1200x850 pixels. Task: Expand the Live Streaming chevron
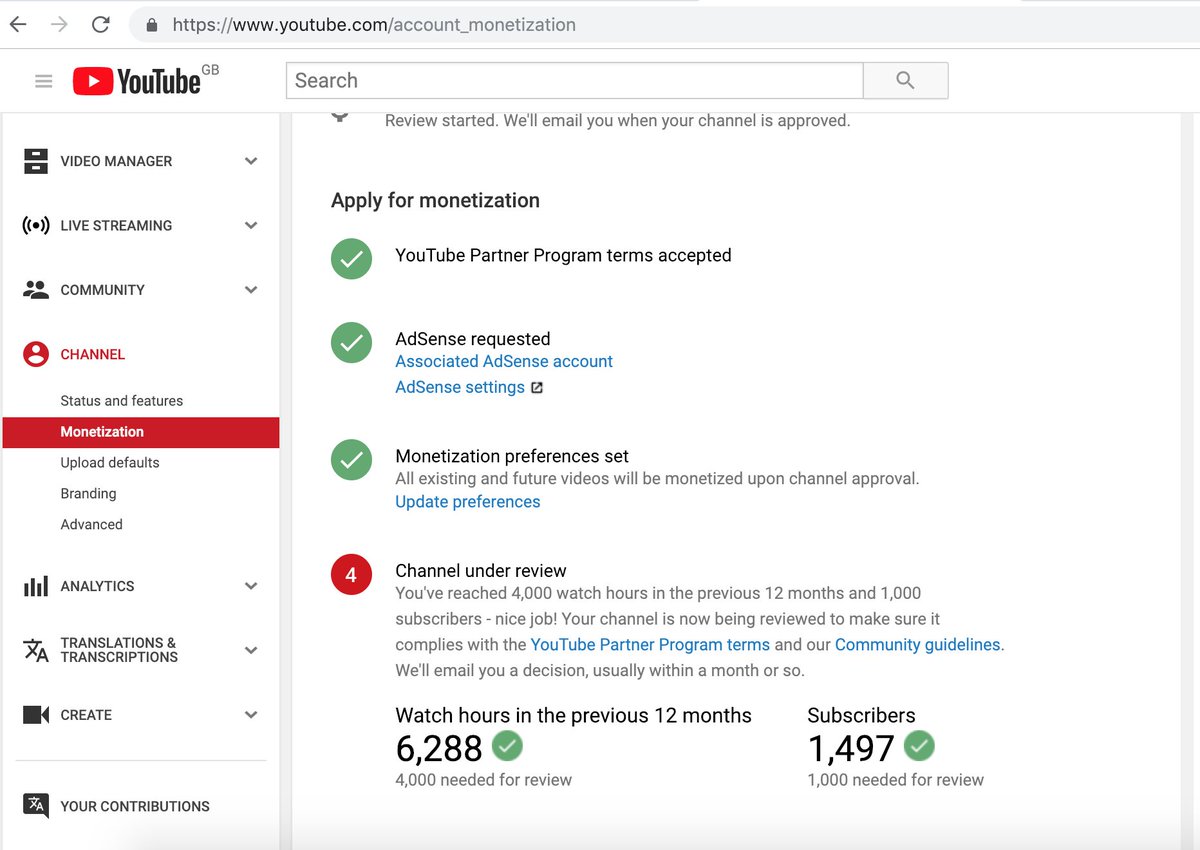click(251, 225)
